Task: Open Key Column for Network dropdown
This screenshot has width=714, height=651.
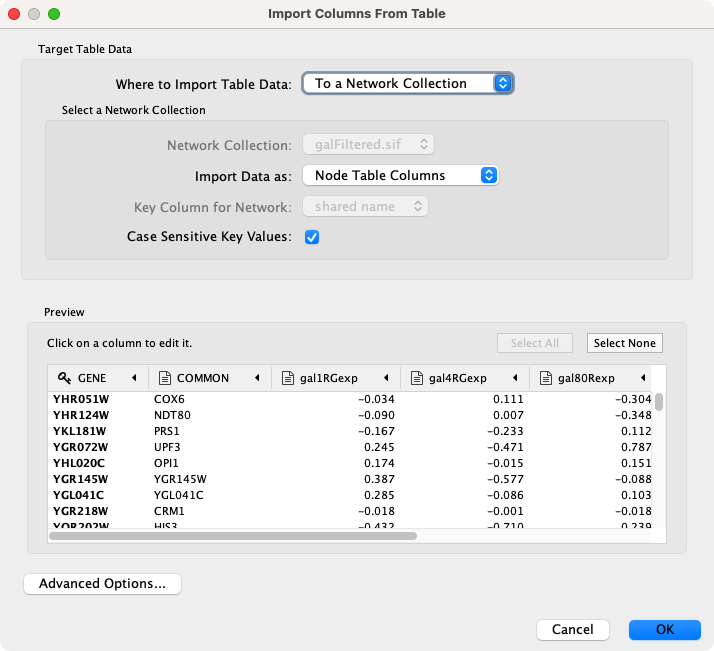Action: click(365, 207)
